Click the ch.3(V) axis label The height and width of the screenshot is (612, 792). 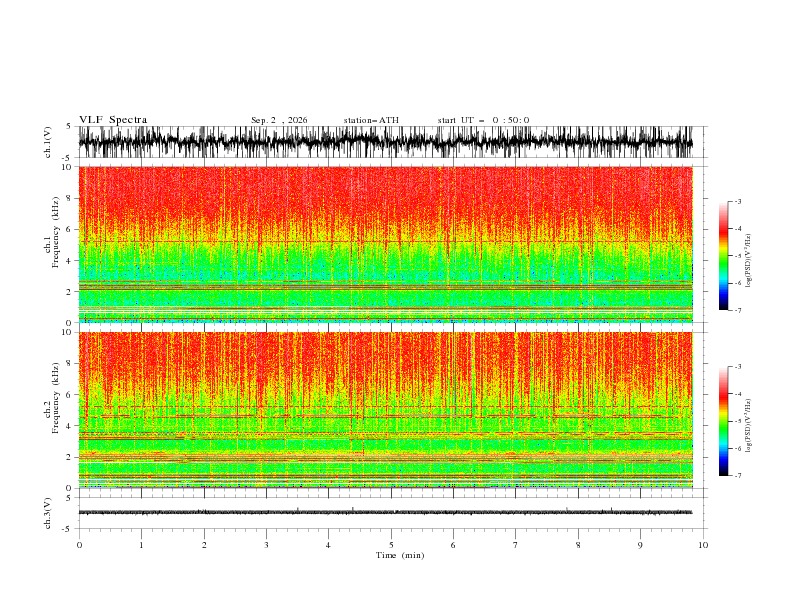48,513
